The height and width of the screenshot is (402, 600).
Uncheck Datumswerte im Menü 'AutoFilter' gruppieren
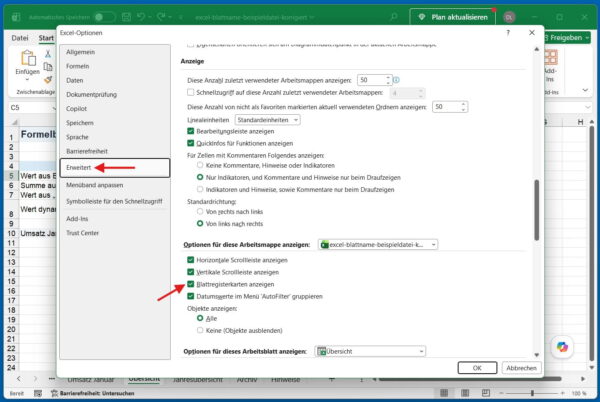pos(191,296)
